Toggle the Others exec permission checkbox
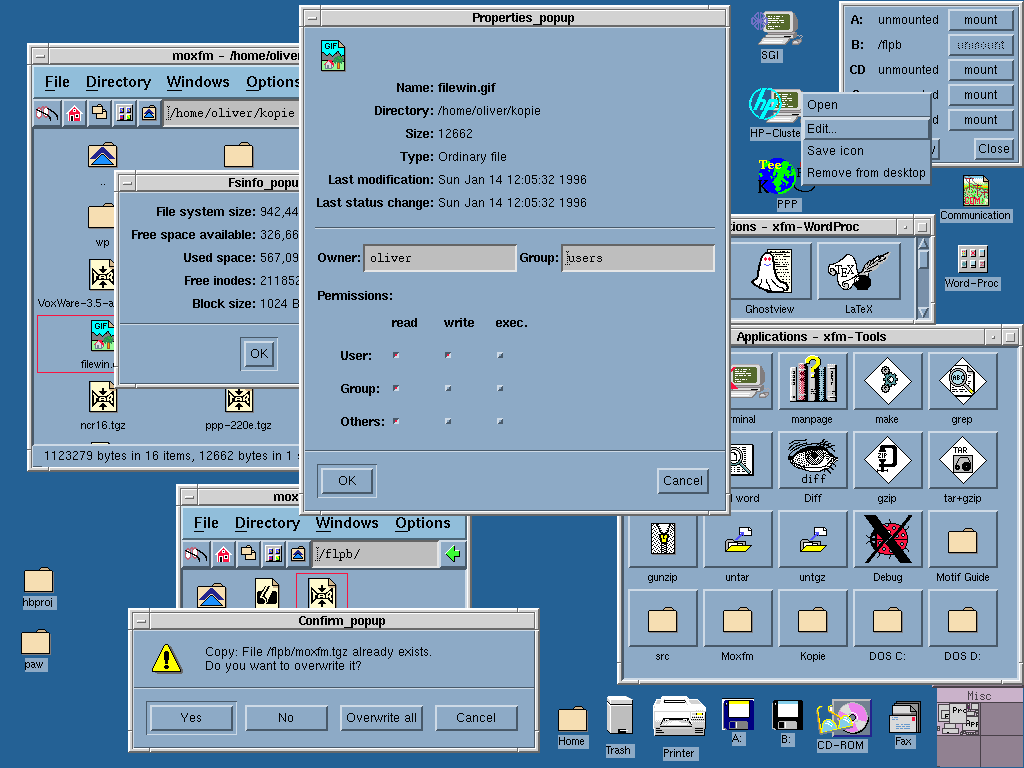This screenshot has height=768, width=1024. tap(500, 421)
